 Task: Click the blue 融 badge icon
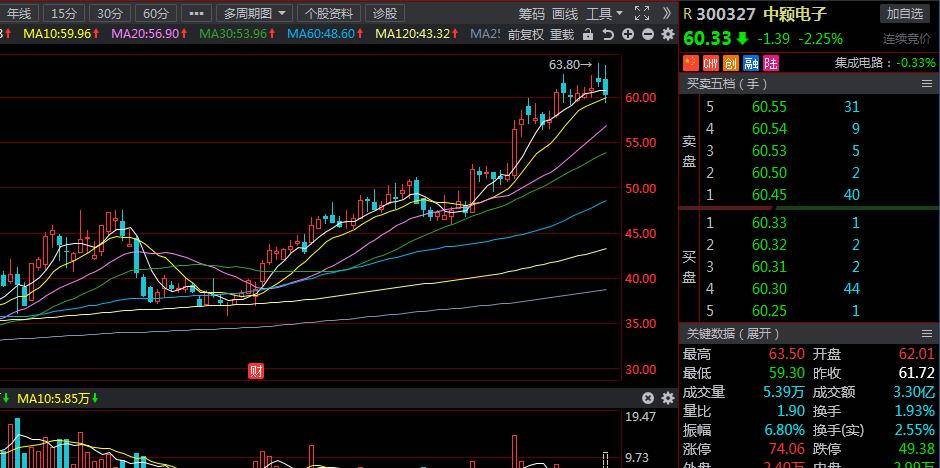pyautogui.click(x=750, y=63)
